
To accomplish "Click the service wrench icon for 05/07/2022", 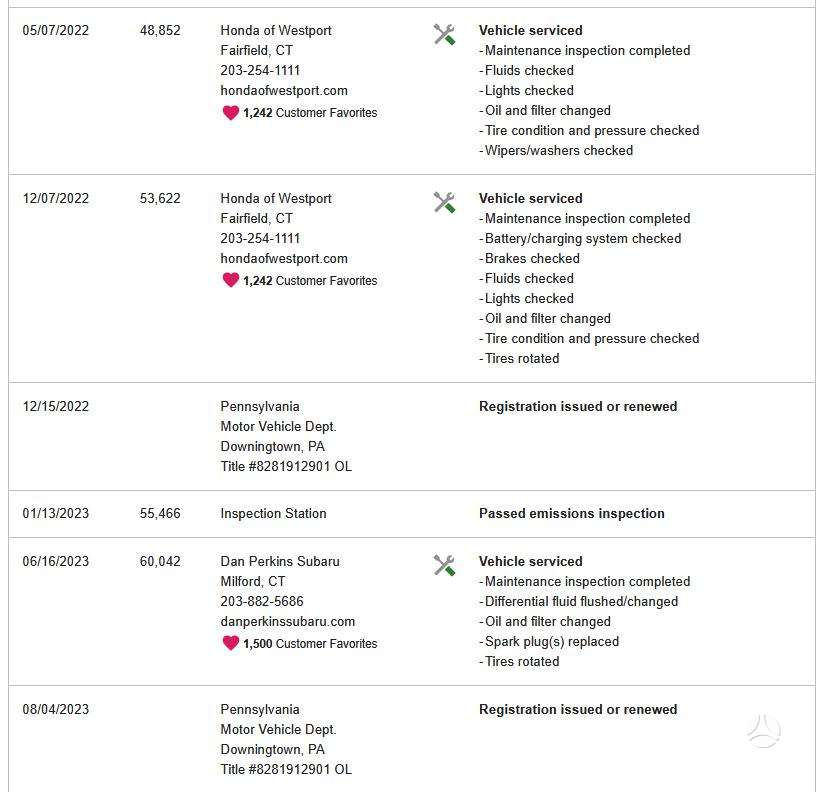I will 444,35.
